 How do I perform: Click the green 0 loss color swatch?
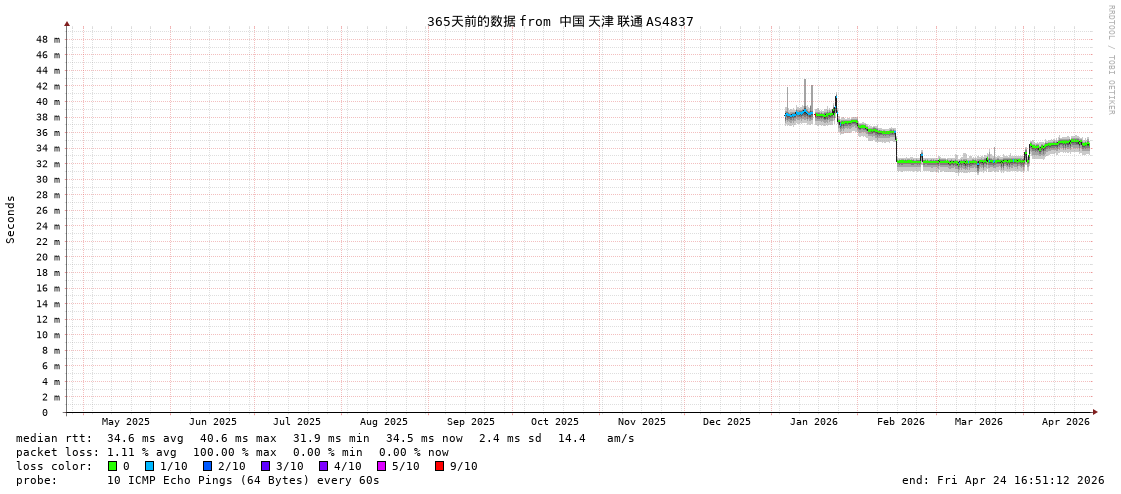click(113, 466)
